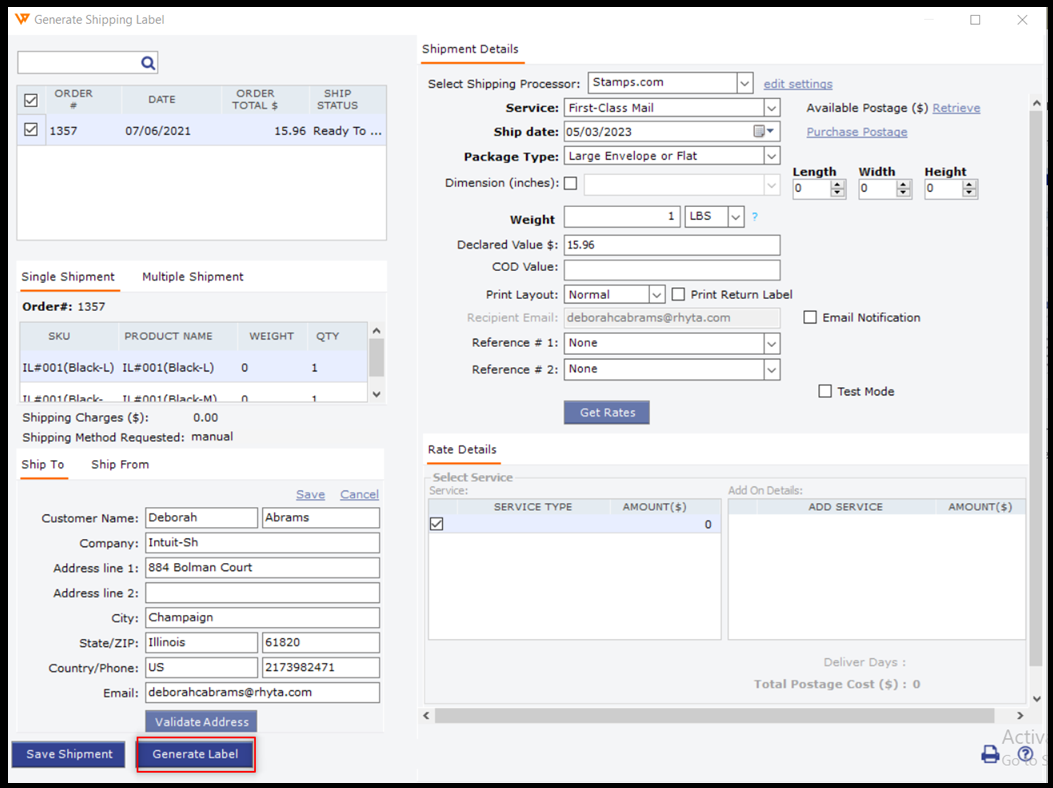Image resolution: width=1053 pixels, height=788 pixels.
Task: Open the Package Type dropdown
Action: (x=770, y=156)
